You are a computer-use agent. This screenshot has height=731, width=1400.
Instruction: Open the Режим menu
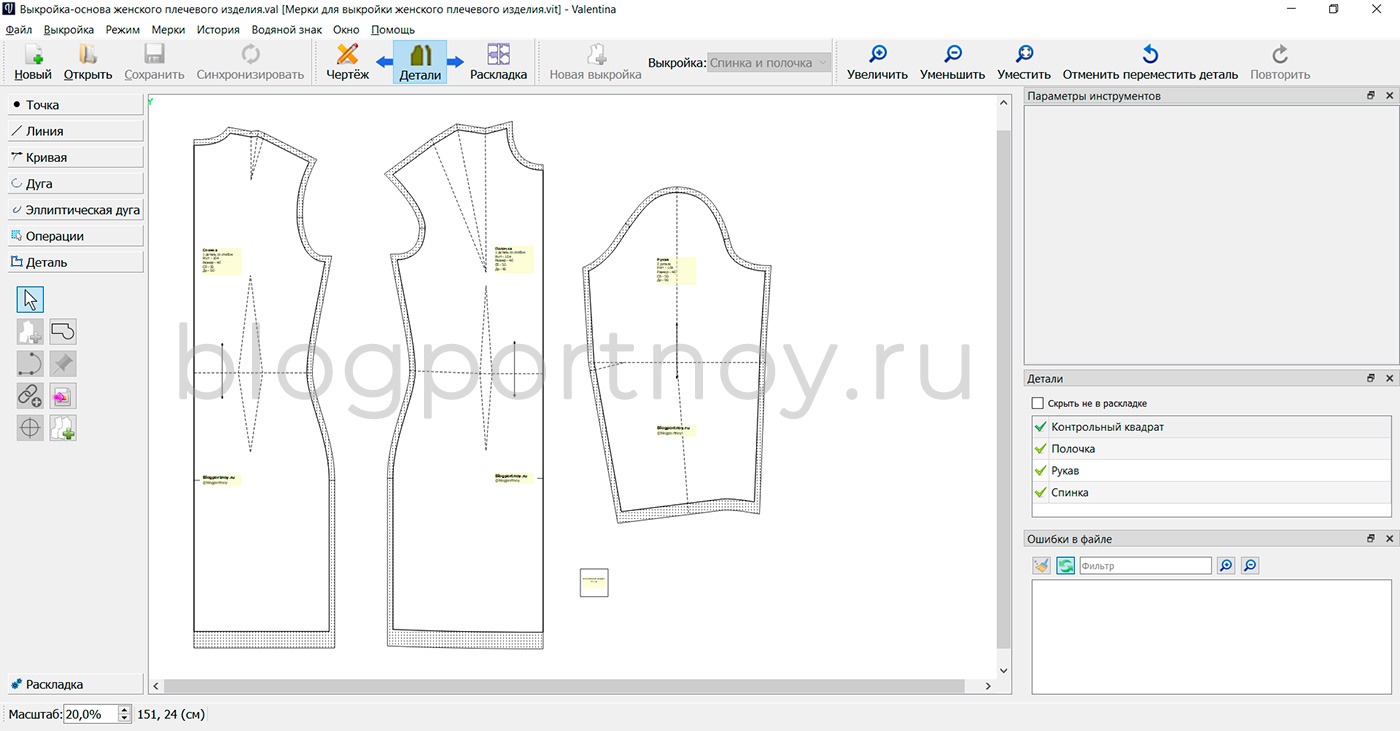click(x=123, y=30)
